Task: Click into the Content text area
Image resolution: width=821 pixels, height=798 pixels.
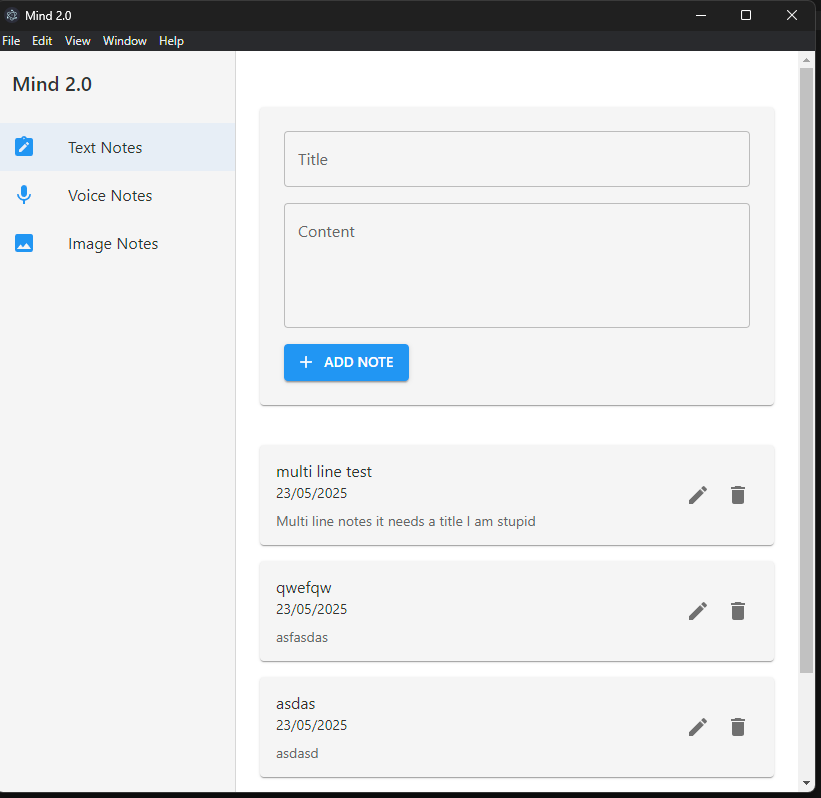Action: click(x=516, y=265)
